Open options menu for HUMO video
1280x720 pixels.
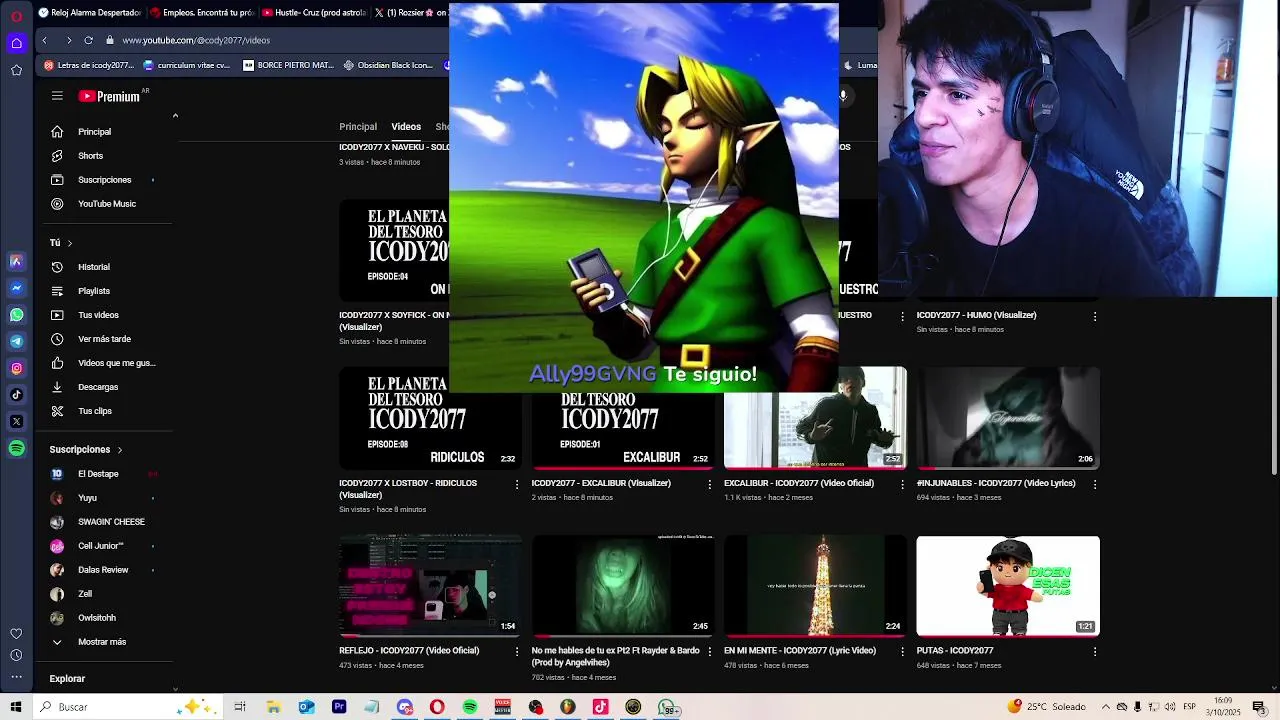(1095, 316)
